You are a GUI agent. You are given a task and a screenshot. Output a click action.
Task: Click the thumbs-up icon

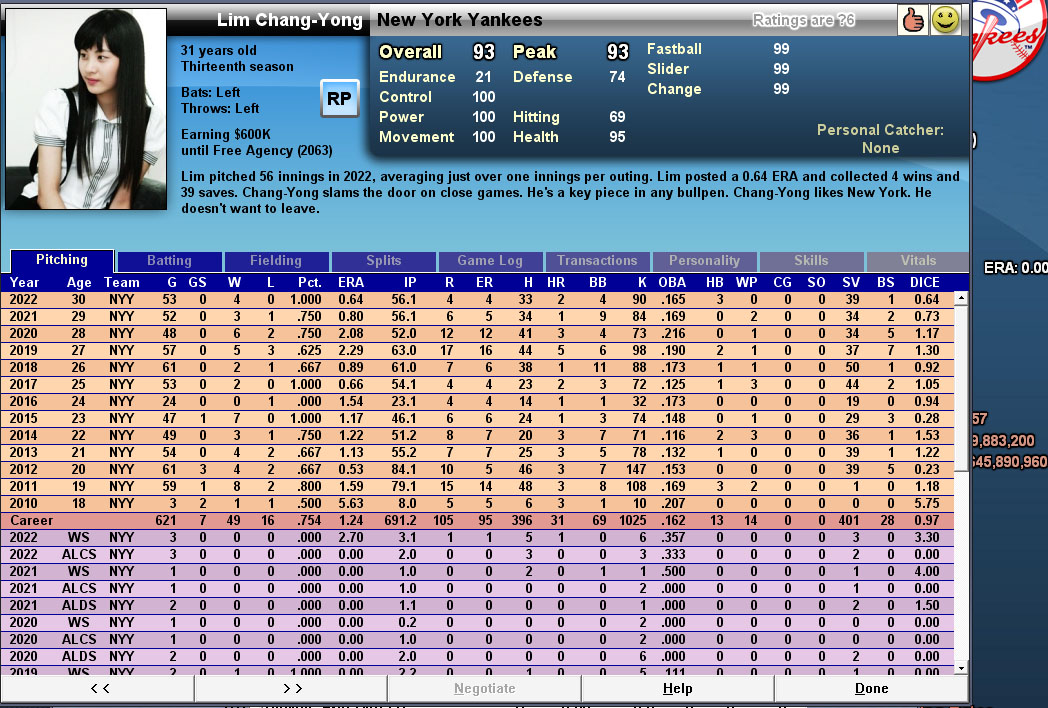pos(912,19)
